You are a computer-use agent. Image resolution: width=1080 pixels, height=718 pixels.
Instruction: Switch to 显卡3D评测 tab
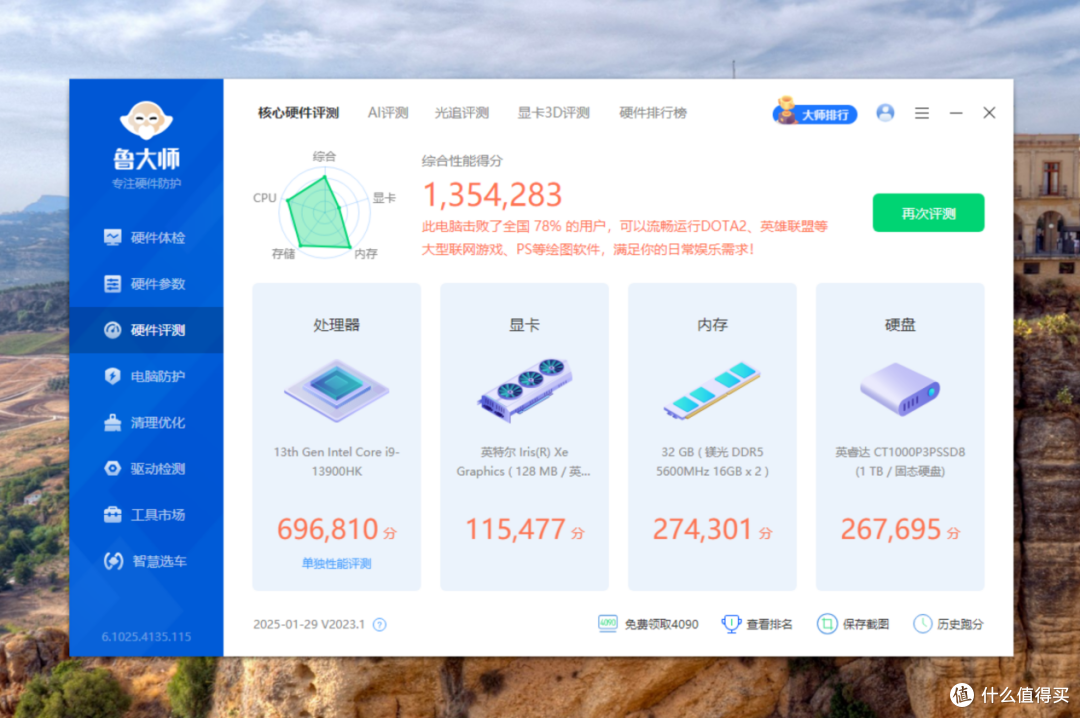click(554, 113)
